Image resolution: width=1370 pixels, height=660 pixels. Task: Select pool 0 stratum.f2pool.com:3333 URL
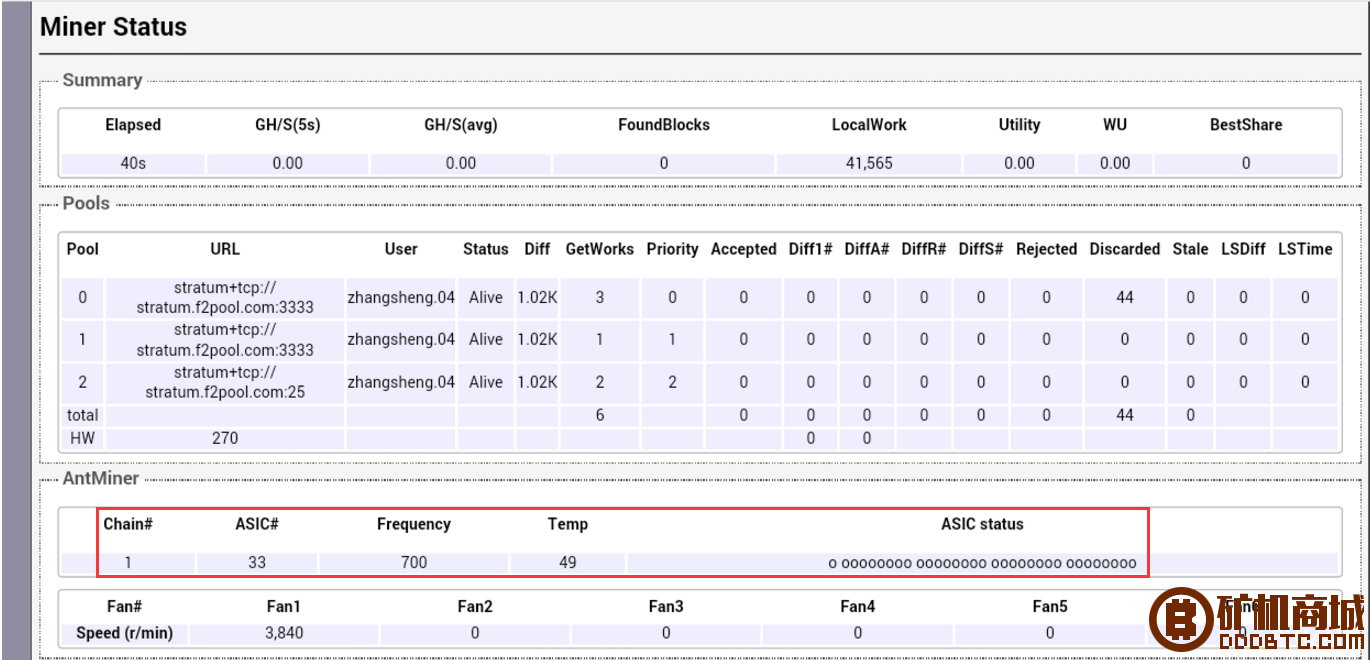pyautogui.click(x=225, y=297)
